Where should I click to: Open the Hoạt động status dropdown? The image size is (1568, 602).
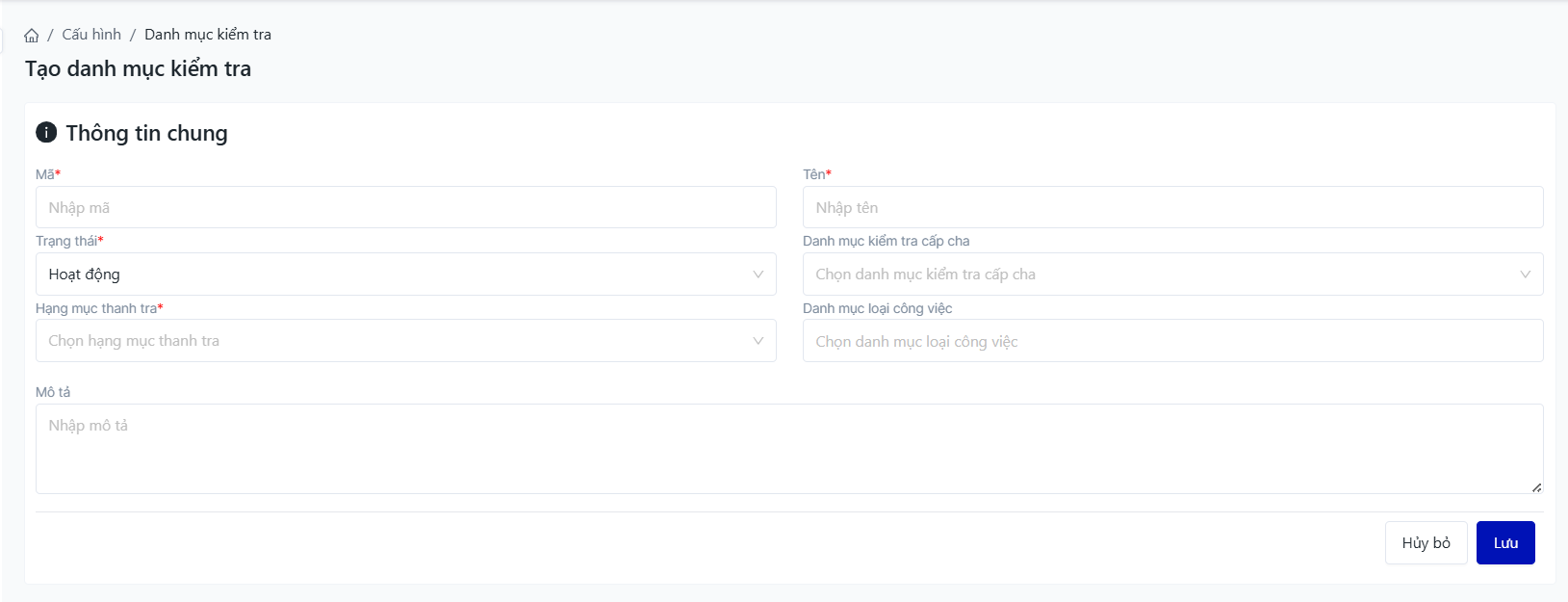click(395, 275)
